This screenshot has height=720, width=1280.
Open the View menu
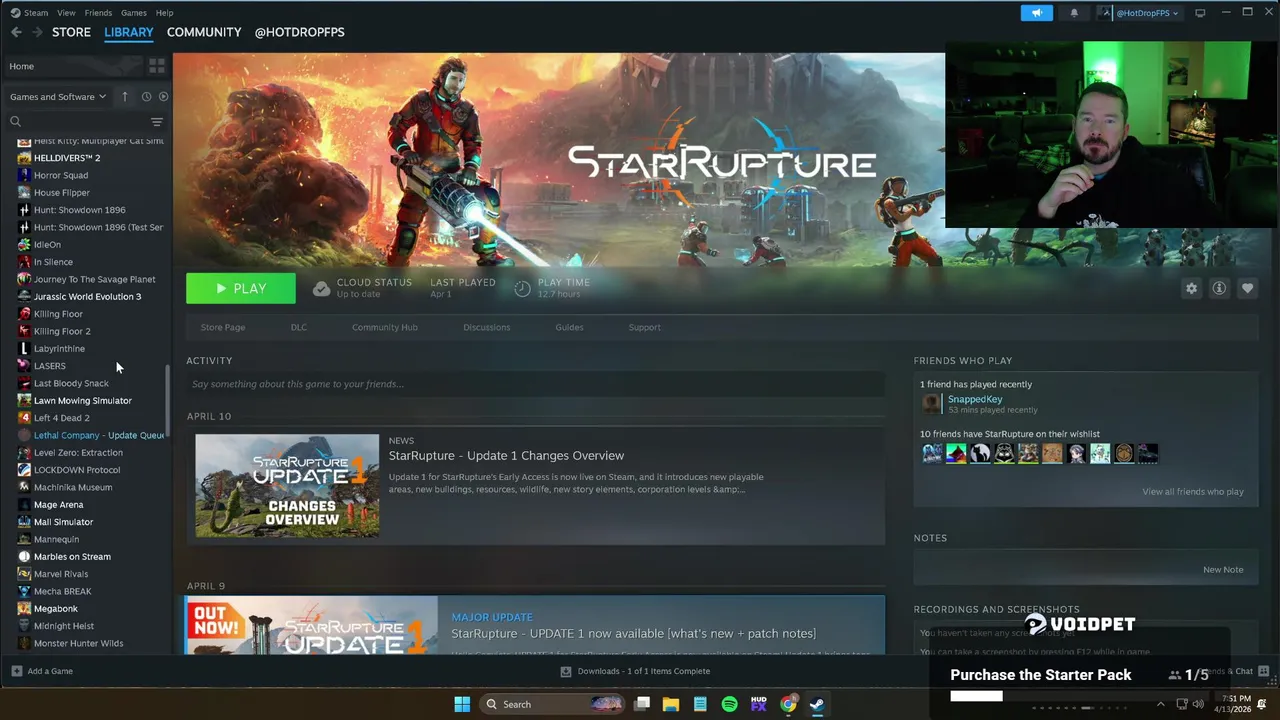(66, 13)
